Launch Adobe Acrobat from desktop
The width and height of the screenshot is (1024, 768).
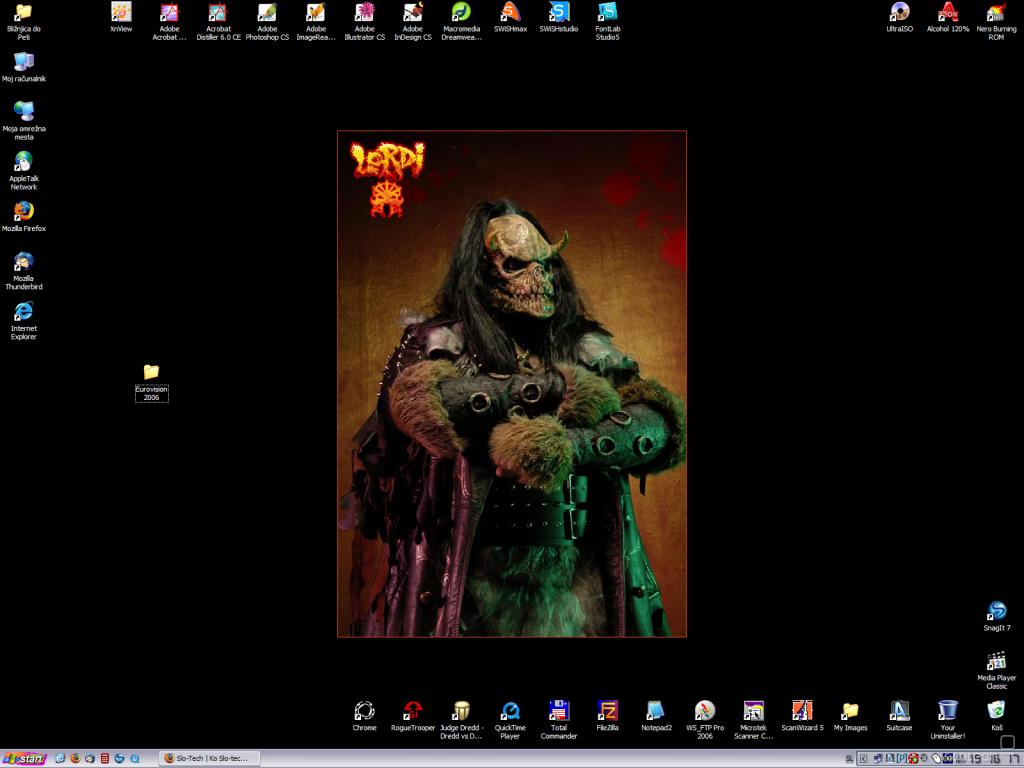coord(169,22)
